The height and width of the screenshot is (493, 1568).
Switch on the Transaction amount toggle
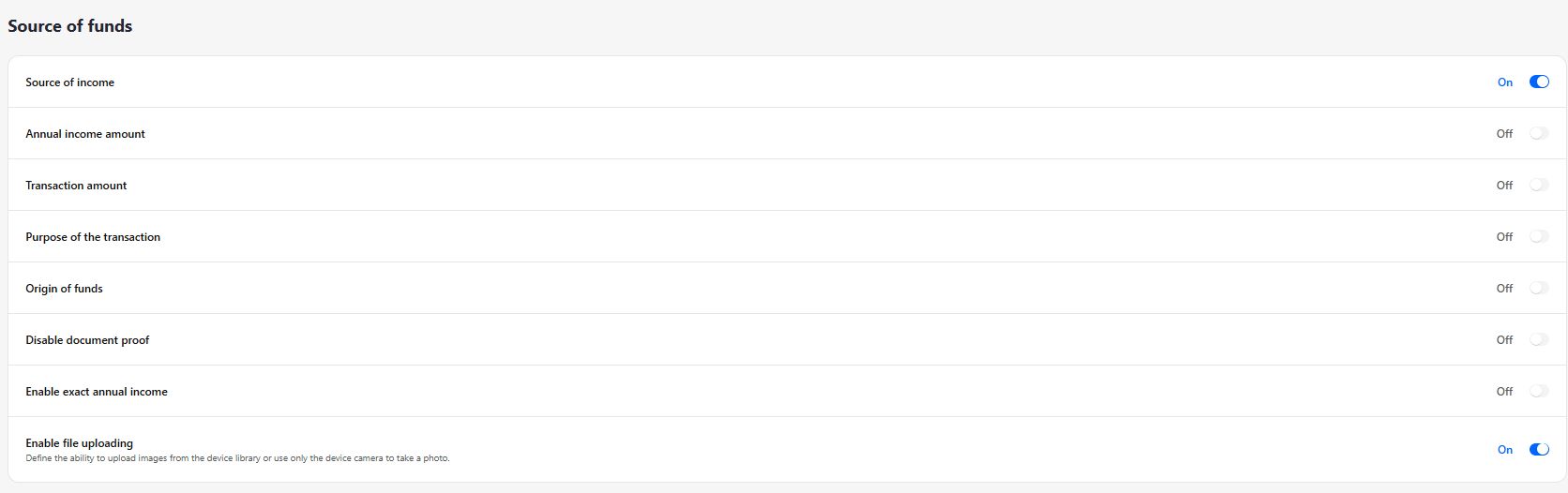tap(1539, 186)
